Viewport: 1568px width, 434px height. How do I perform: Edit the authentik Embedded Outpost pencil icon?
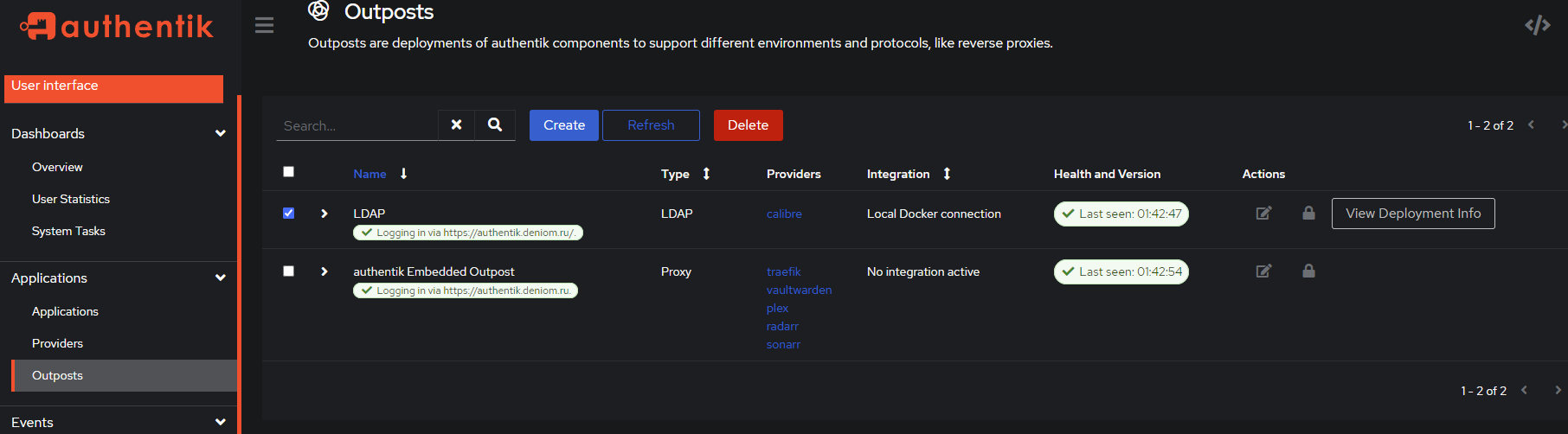[1263, 271]
